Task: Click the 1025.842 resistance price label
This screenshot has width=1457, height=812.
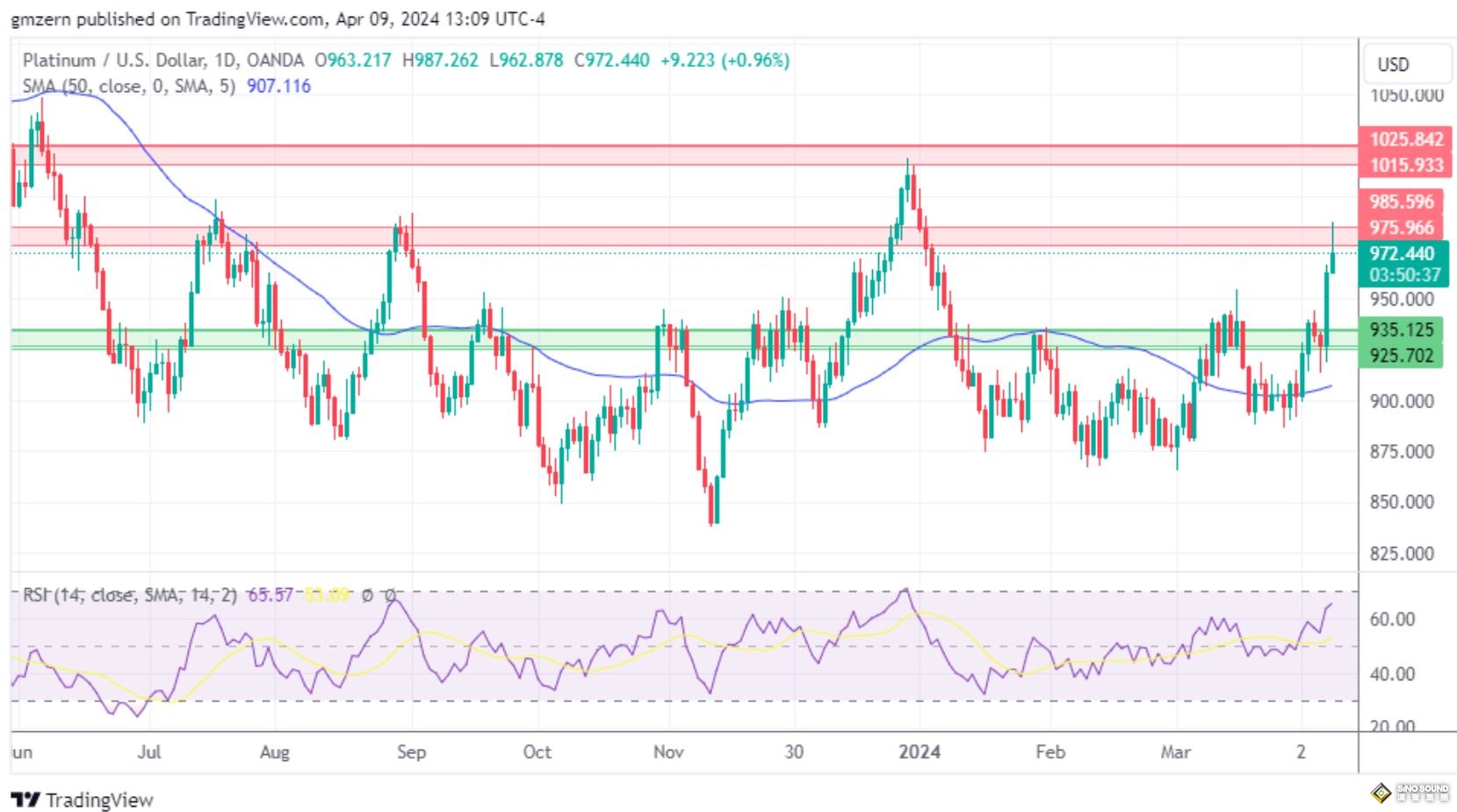Action: pos(1405,140)
